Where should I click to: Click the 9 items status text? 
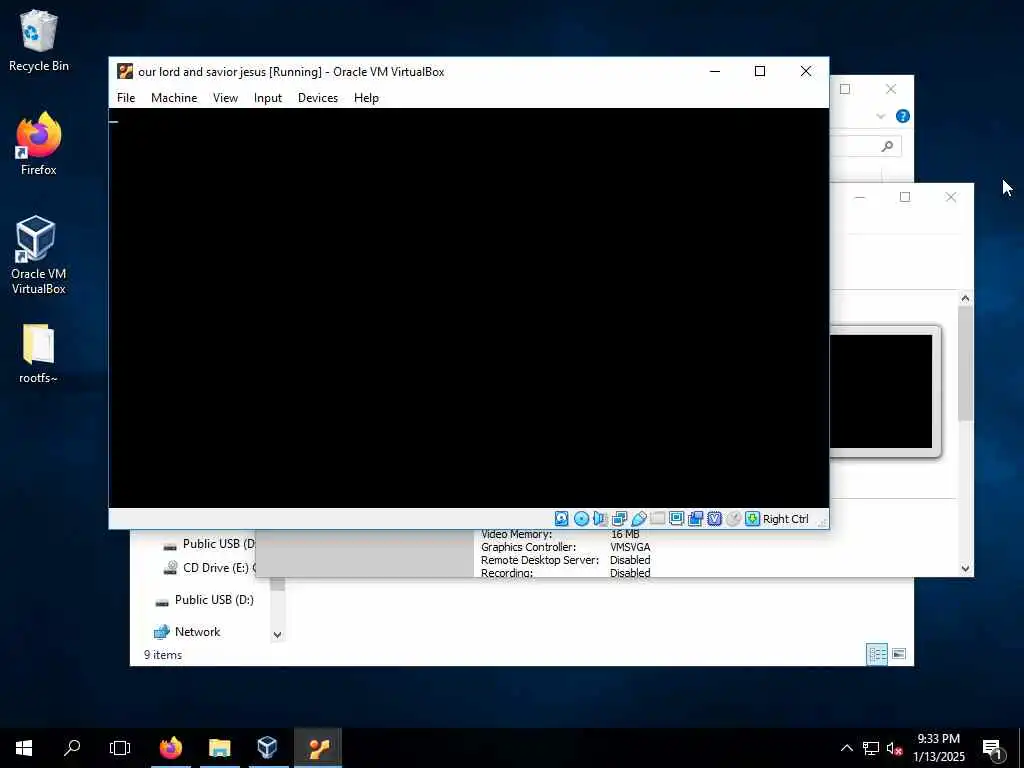coord(163,654)
